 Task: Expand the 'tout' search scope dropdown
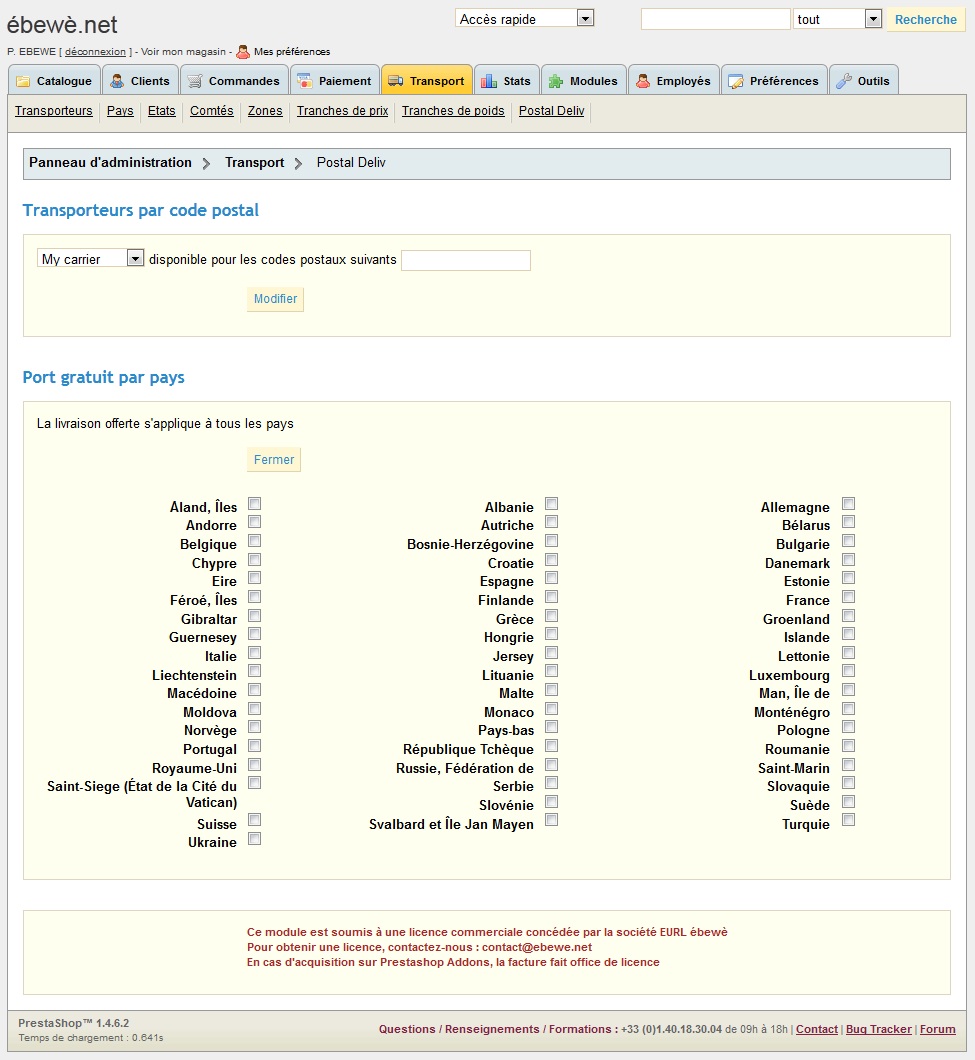coord(837,19)
